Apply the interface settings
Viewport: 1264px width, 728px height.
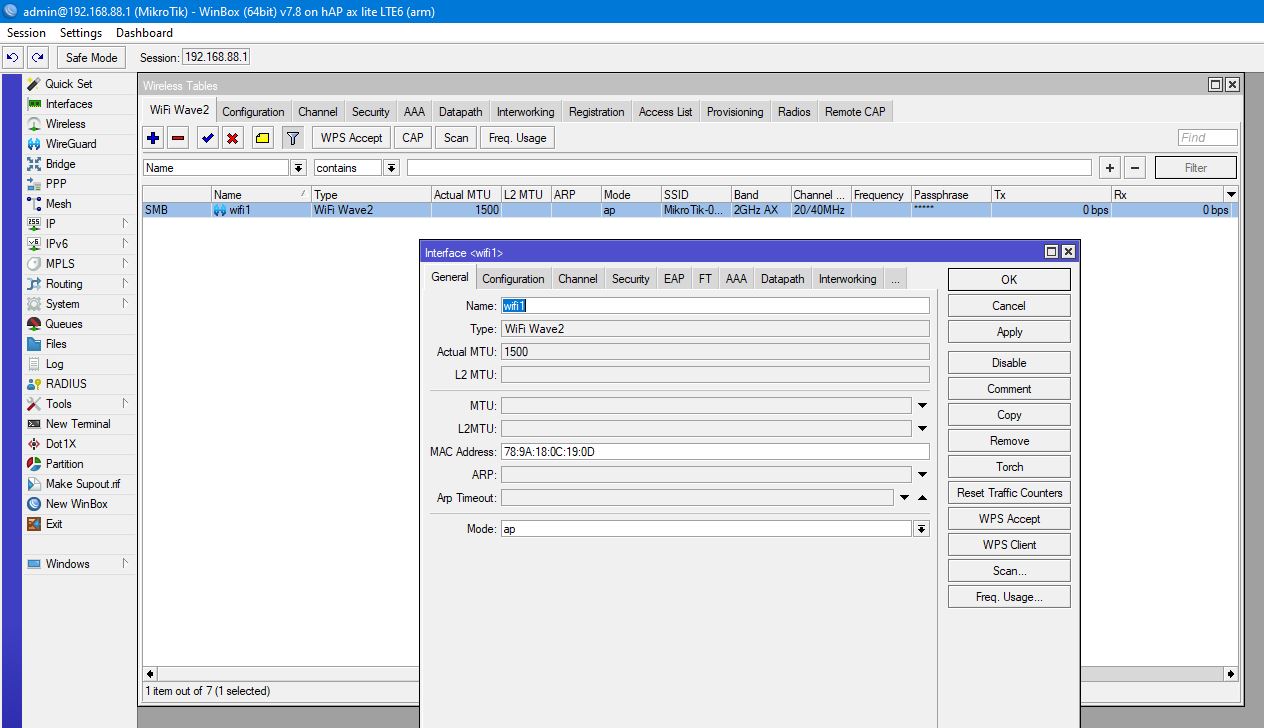[x=1008, y=331]
